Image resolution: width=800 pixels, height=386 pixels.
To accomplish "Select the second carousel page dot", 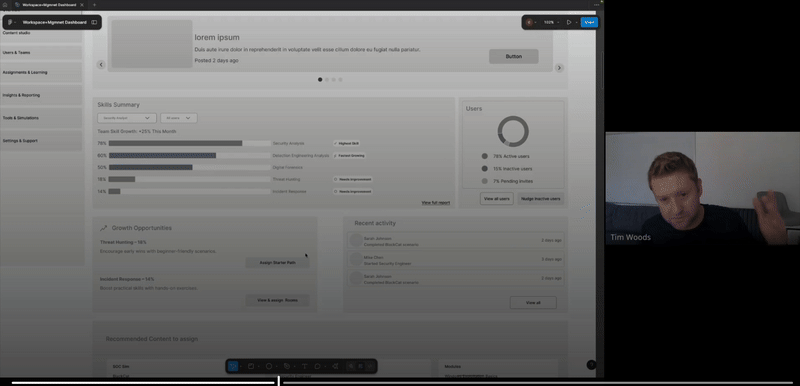I will 327,80.
